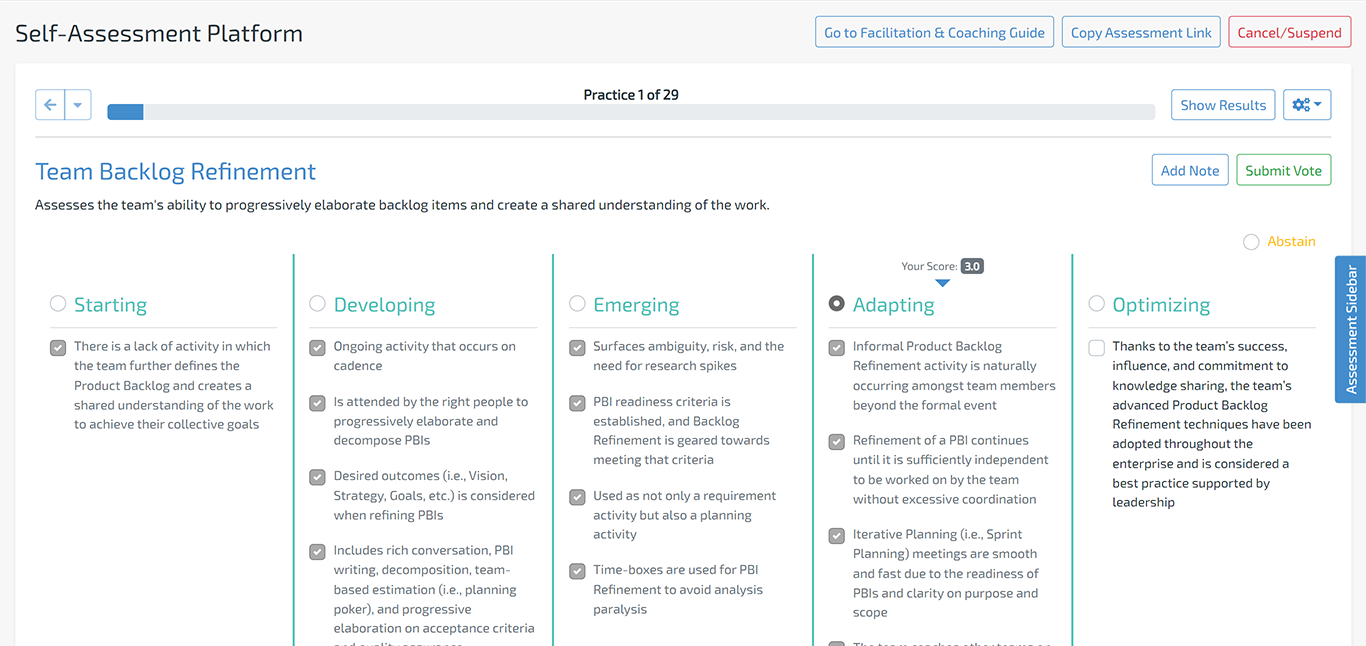The image size is (1366, 646).
Task: Select the Starting radio button
Action: coord(57,303)
